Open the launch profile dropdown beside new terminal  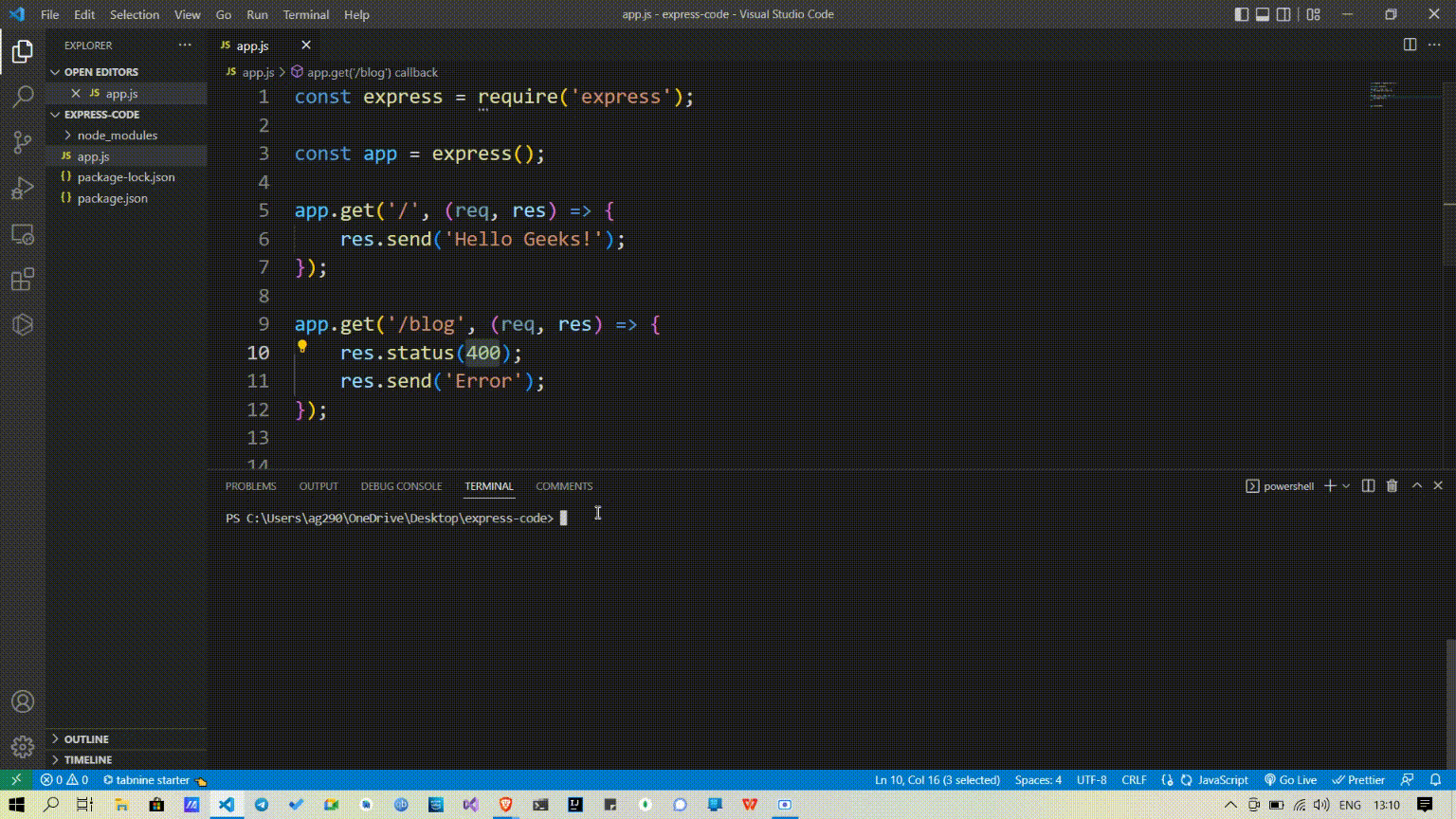[1346, 485]
